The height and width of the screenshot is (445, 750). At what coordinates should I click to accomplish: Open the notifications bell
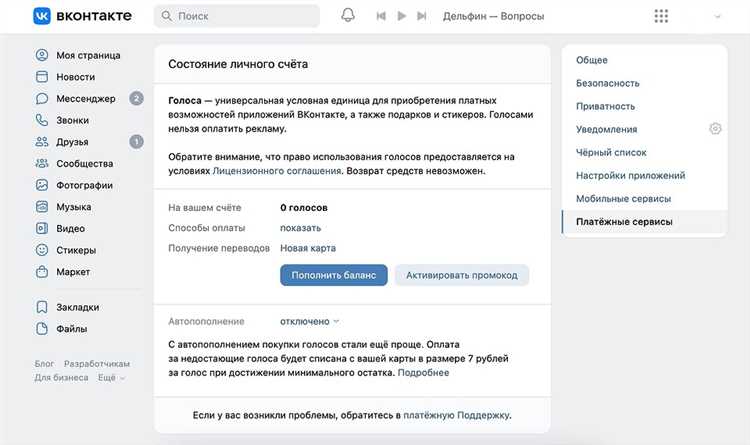(348, 15)
